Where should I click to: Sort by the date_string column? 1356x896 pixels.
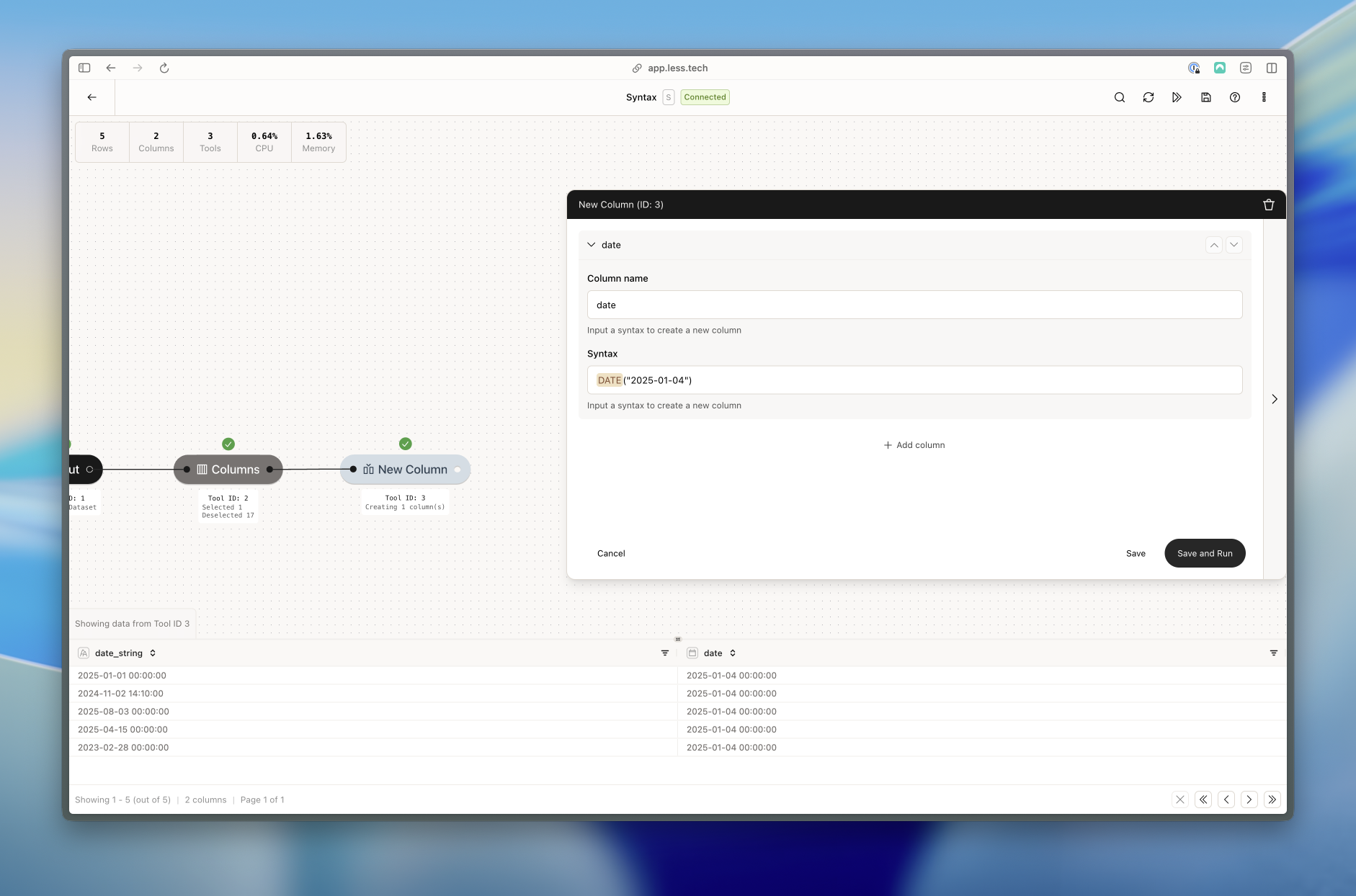(153, 653)
